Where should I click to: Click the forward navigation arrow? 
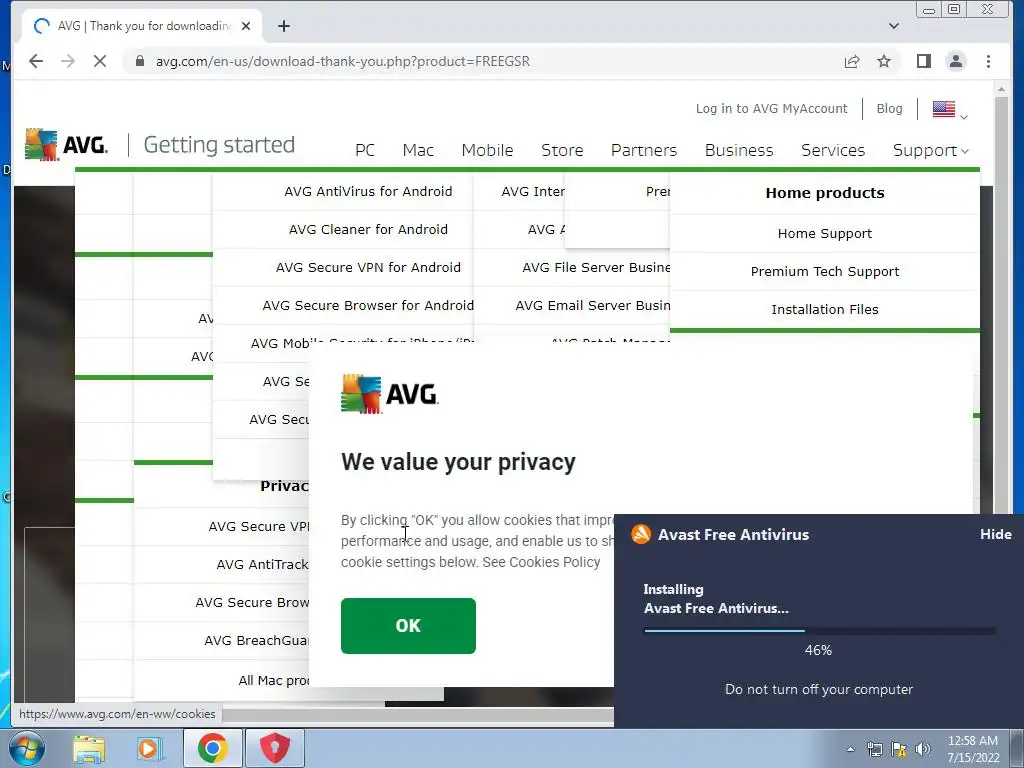68,61
